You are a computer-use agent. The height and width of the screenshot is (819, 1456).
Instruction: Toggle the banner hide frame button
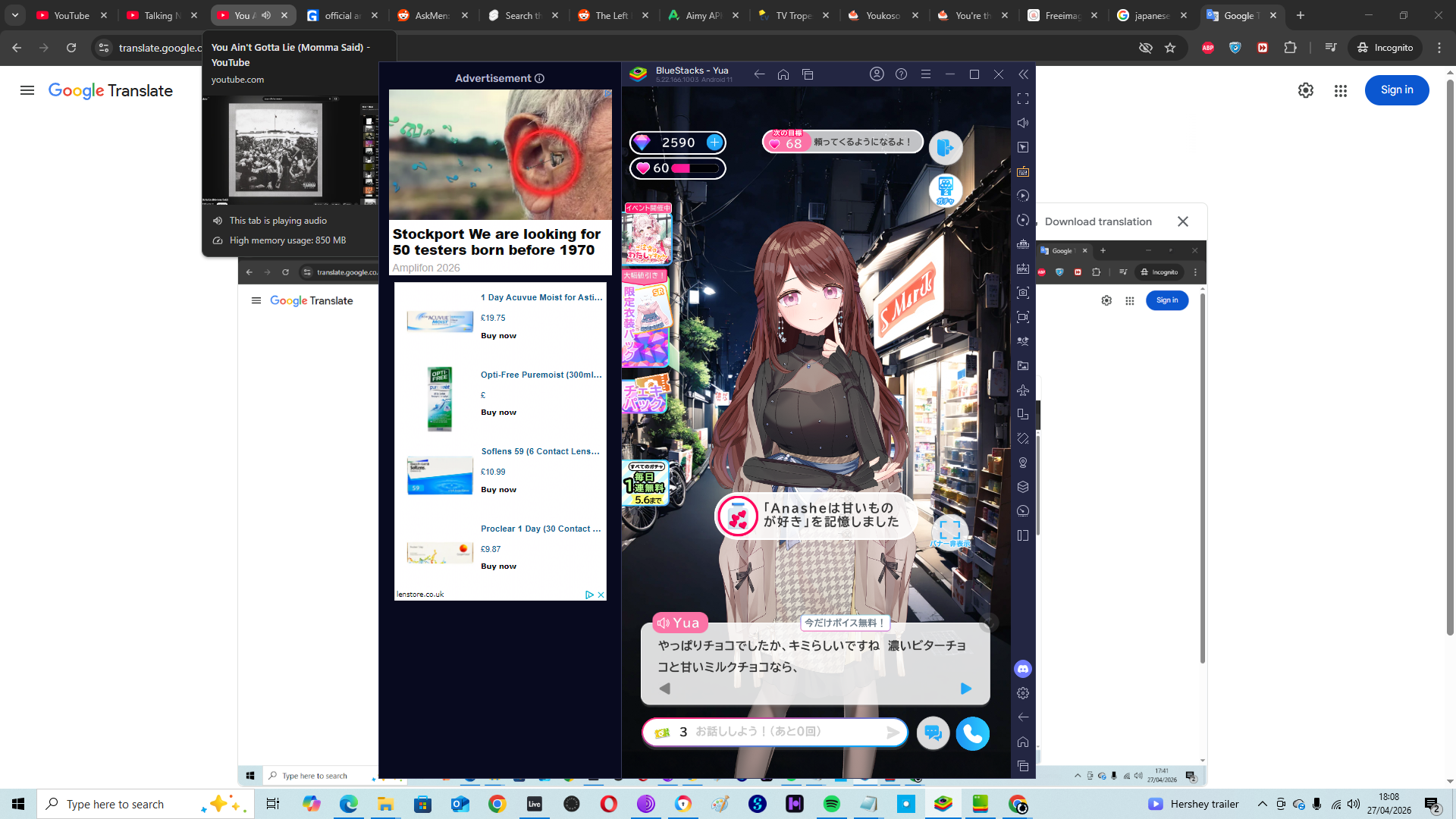coord(949,530)
